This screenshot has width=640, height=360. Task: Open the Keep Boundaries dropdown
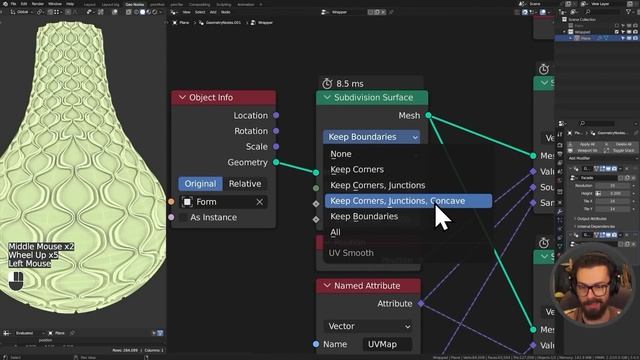click(x=371, y=137)
